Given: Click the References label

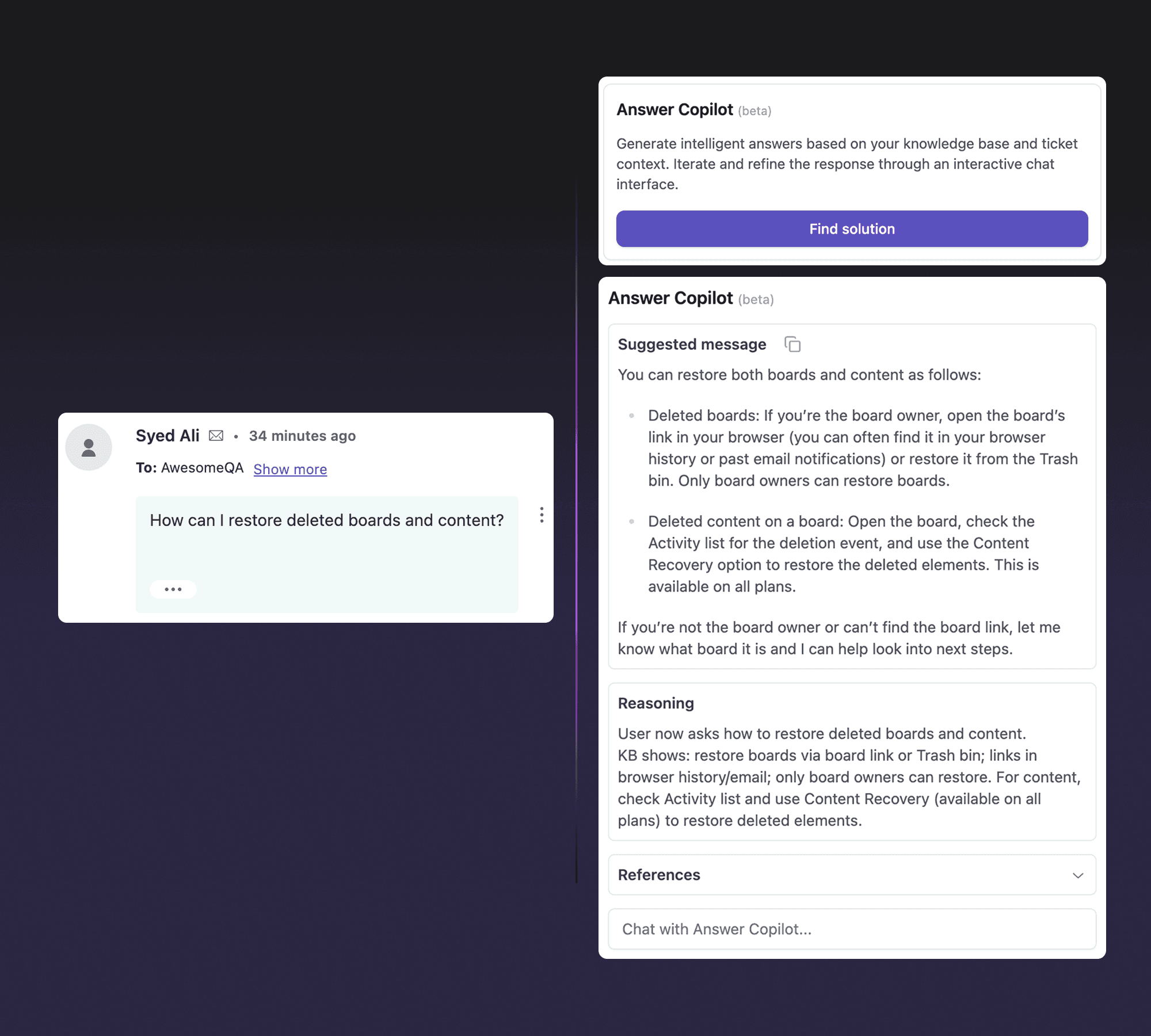Looking at the screenshot, I should [658, 875].
